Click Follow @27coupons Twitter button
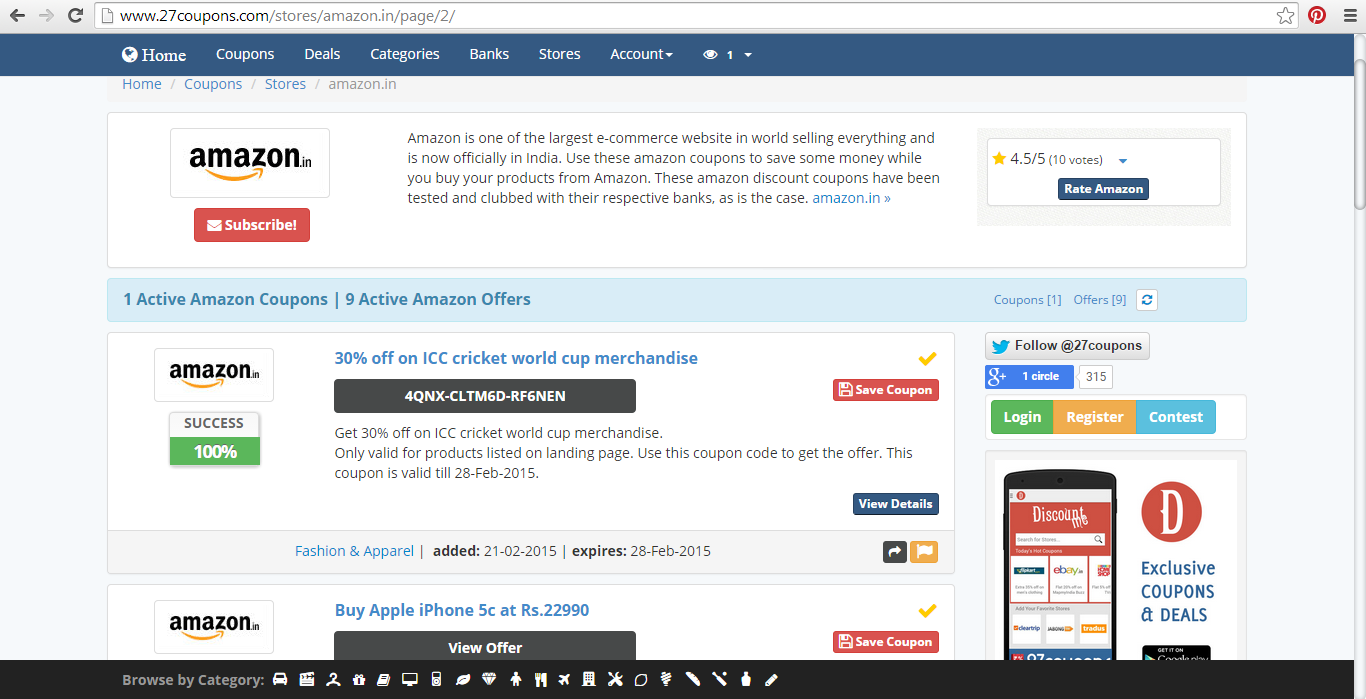 (1067, 346)
